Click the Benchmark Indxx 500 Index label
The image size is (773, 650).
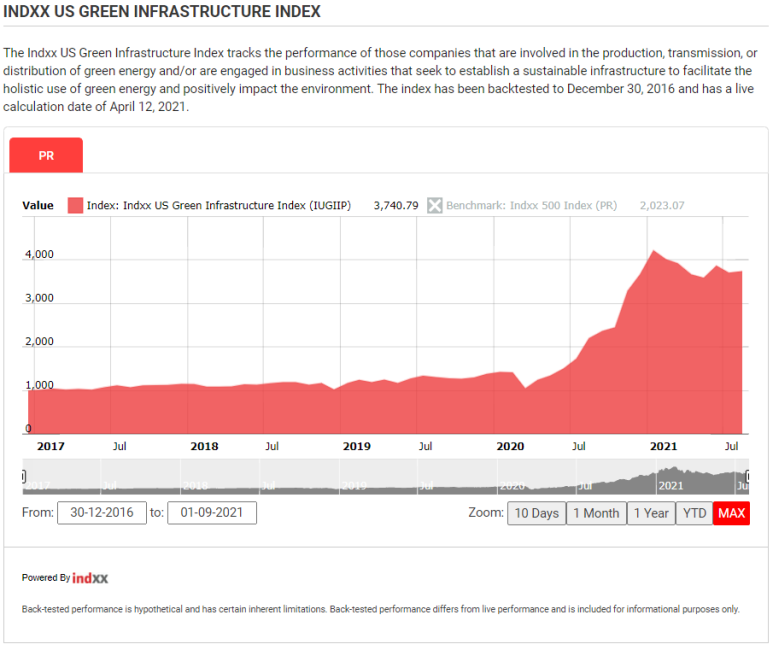click(531, 205)
